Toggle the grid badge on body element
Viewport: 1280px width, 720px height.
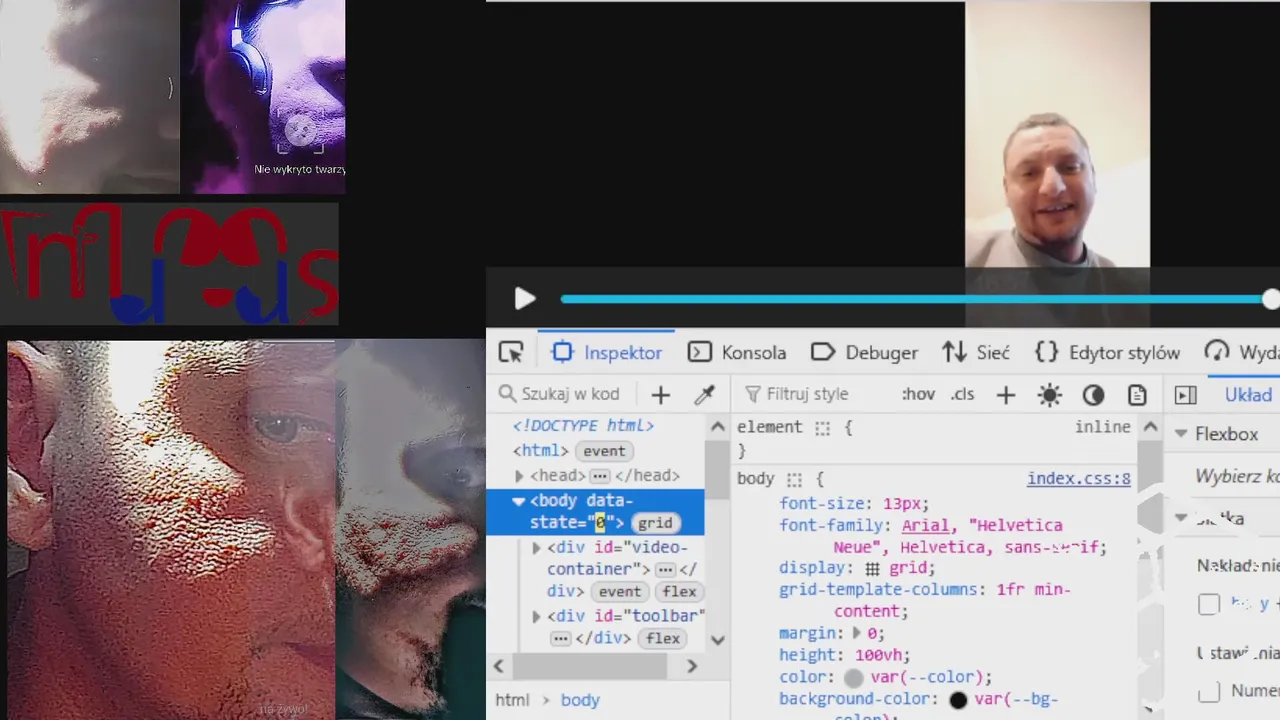pyautogui.click(x=655, y=523)
